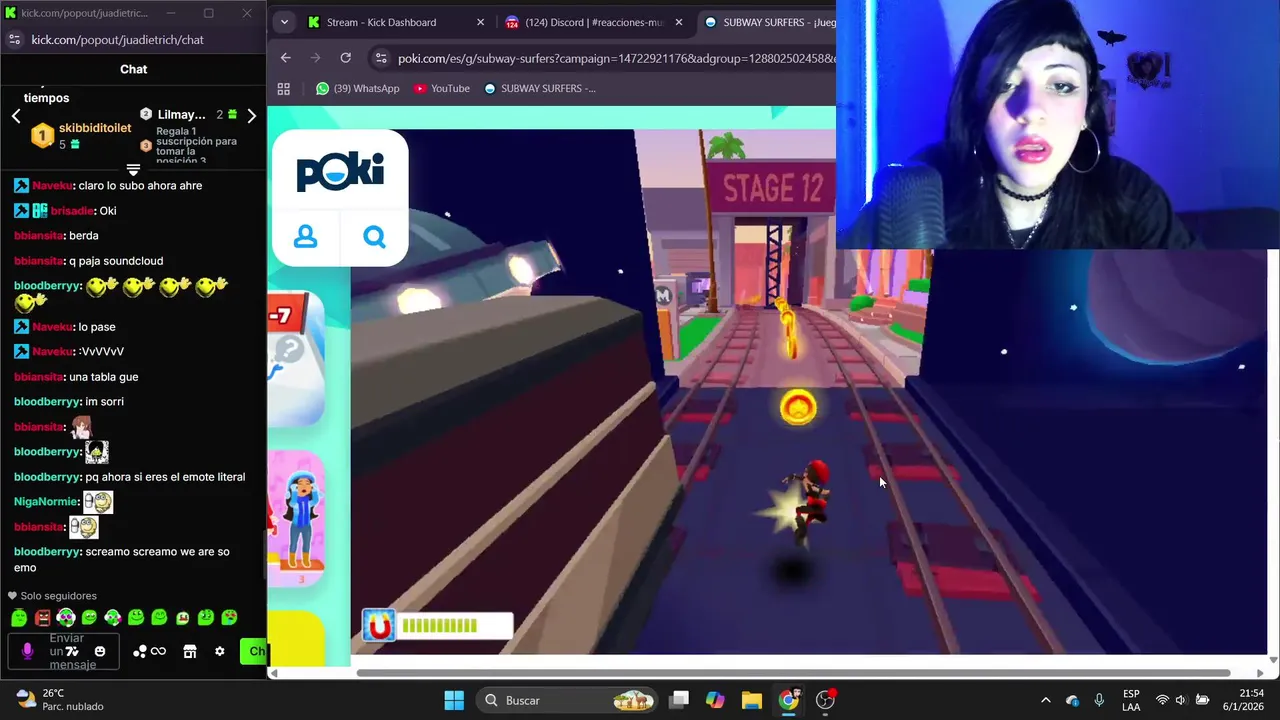Toggle the purple microphone in chat
This screenshot has width=1280, height=720.
click(27, 651)
